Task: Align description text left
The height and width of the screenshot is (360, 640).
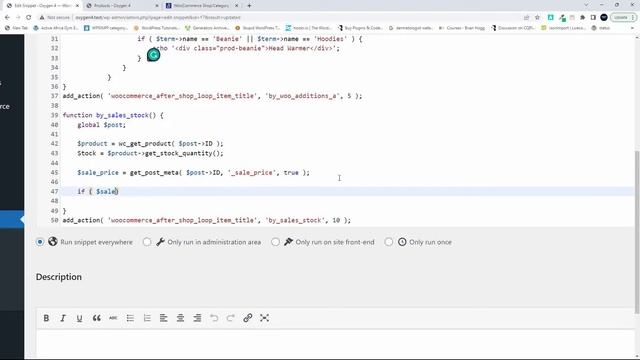Action: [x=164, y=318]
